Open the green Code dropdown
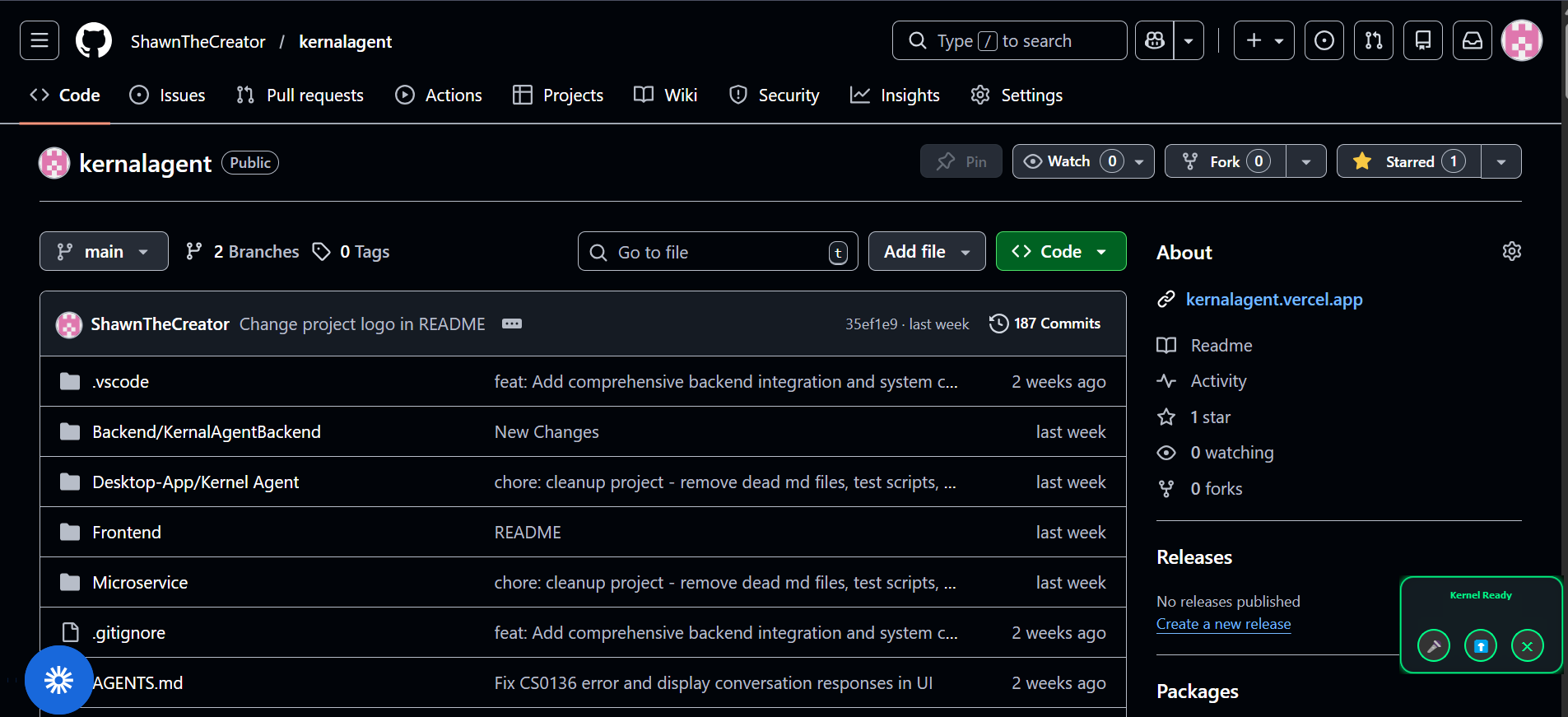The width and height of the screenshot is (1568, 717). pyautogui.click(x=1061, y=251)
